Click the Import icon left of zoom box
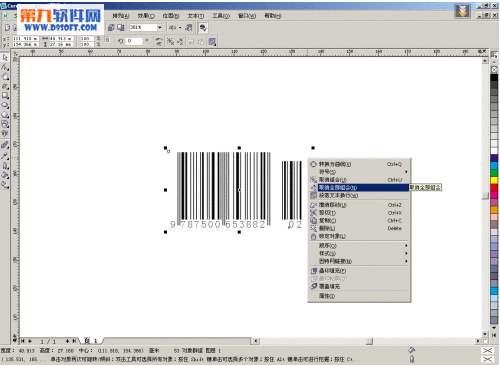The width and height of the screenshot is (500, 366). tap(111, 27)
